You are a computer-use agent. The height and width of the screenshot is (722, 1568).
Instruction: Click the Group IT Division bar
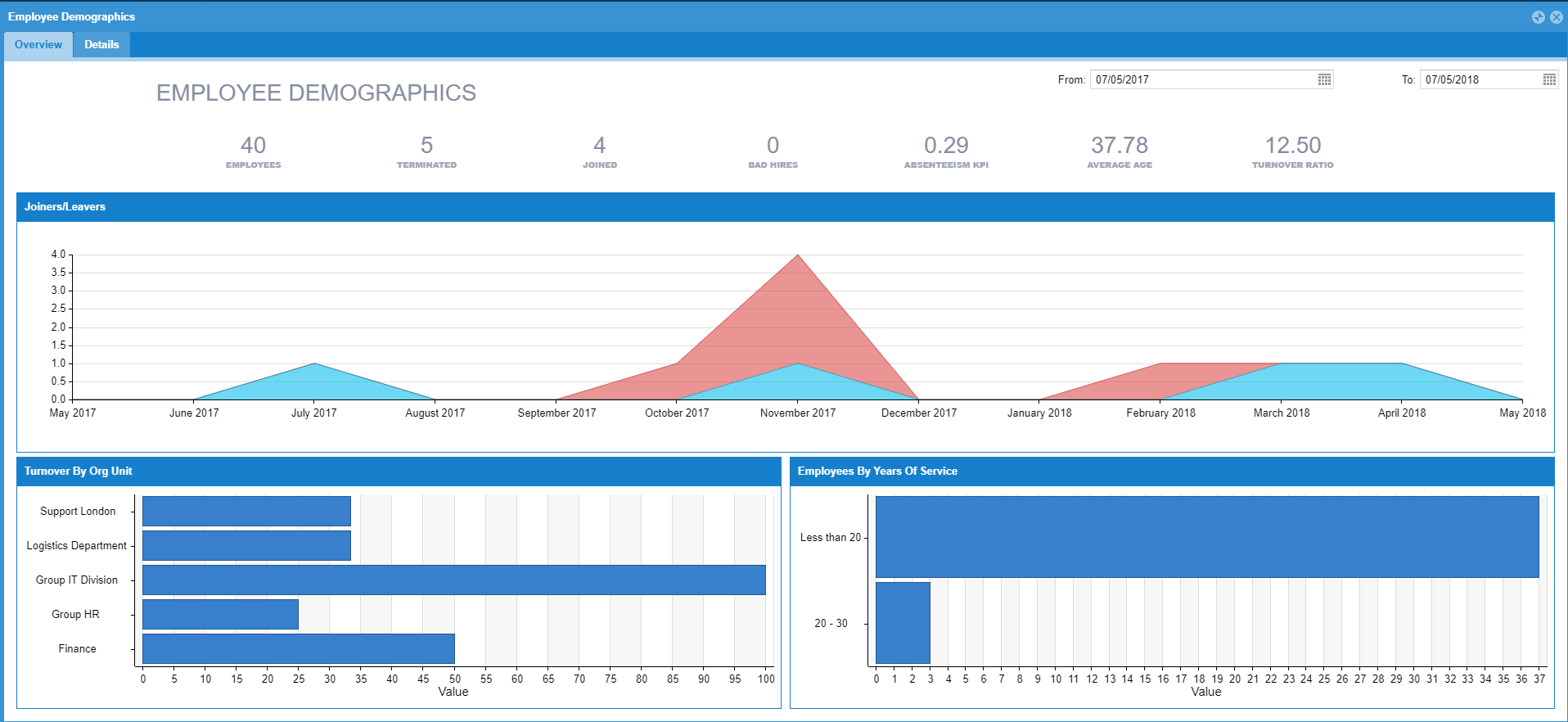pyautogui.click(x=454, y=580)
